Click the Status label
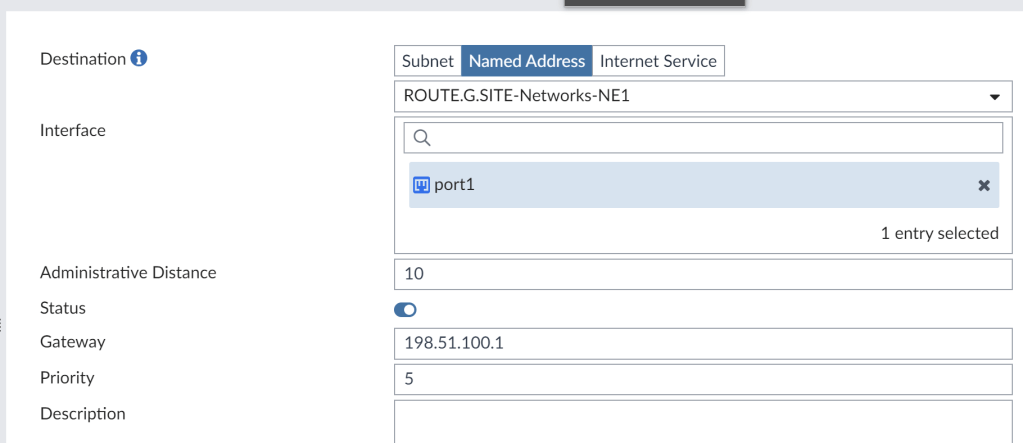The width and height of the screenshot is (1023, 443). [62, 308]
